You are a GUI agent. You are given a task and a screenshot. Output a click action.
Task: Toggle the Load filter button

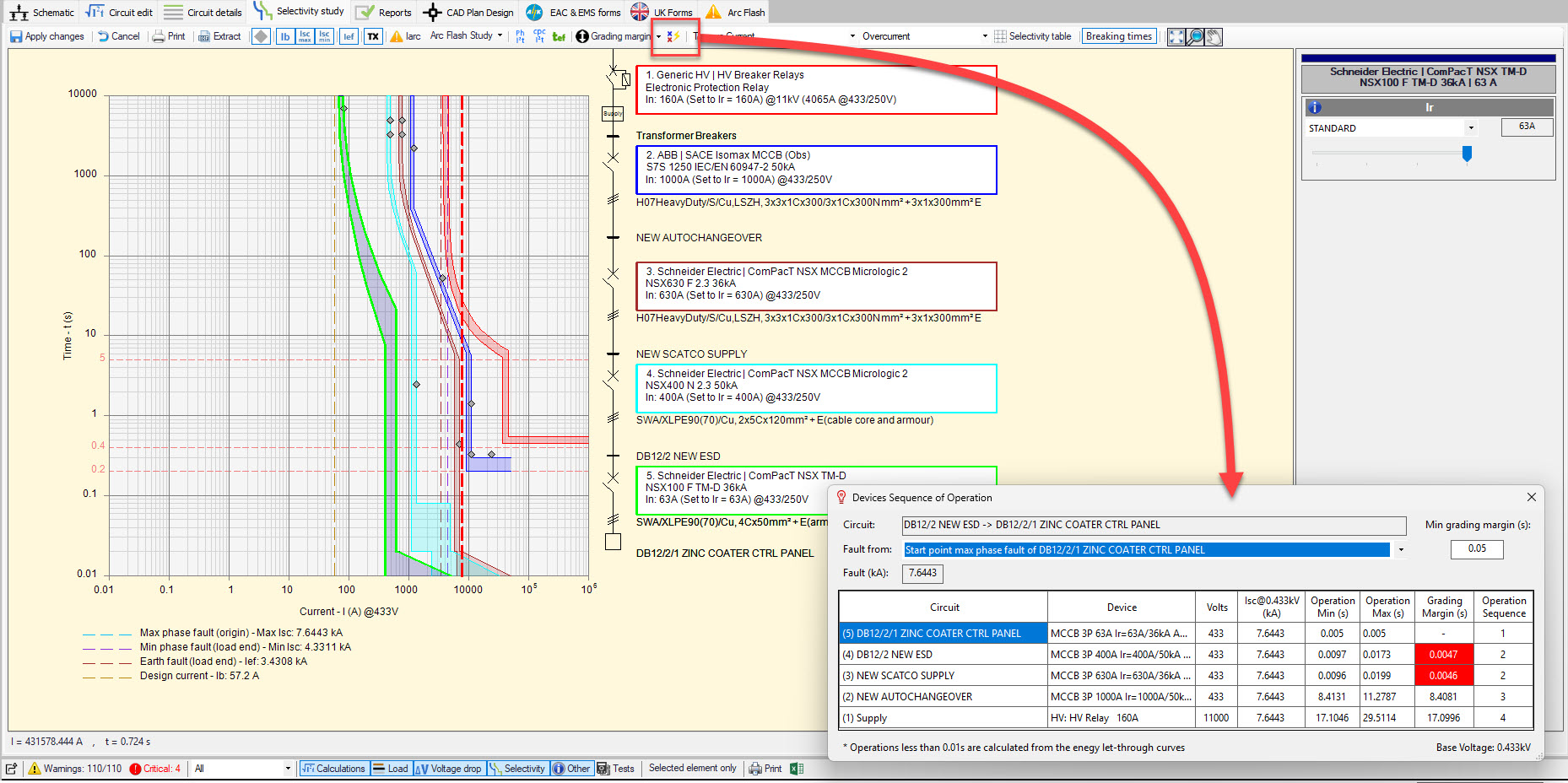(x=391, y=769)
